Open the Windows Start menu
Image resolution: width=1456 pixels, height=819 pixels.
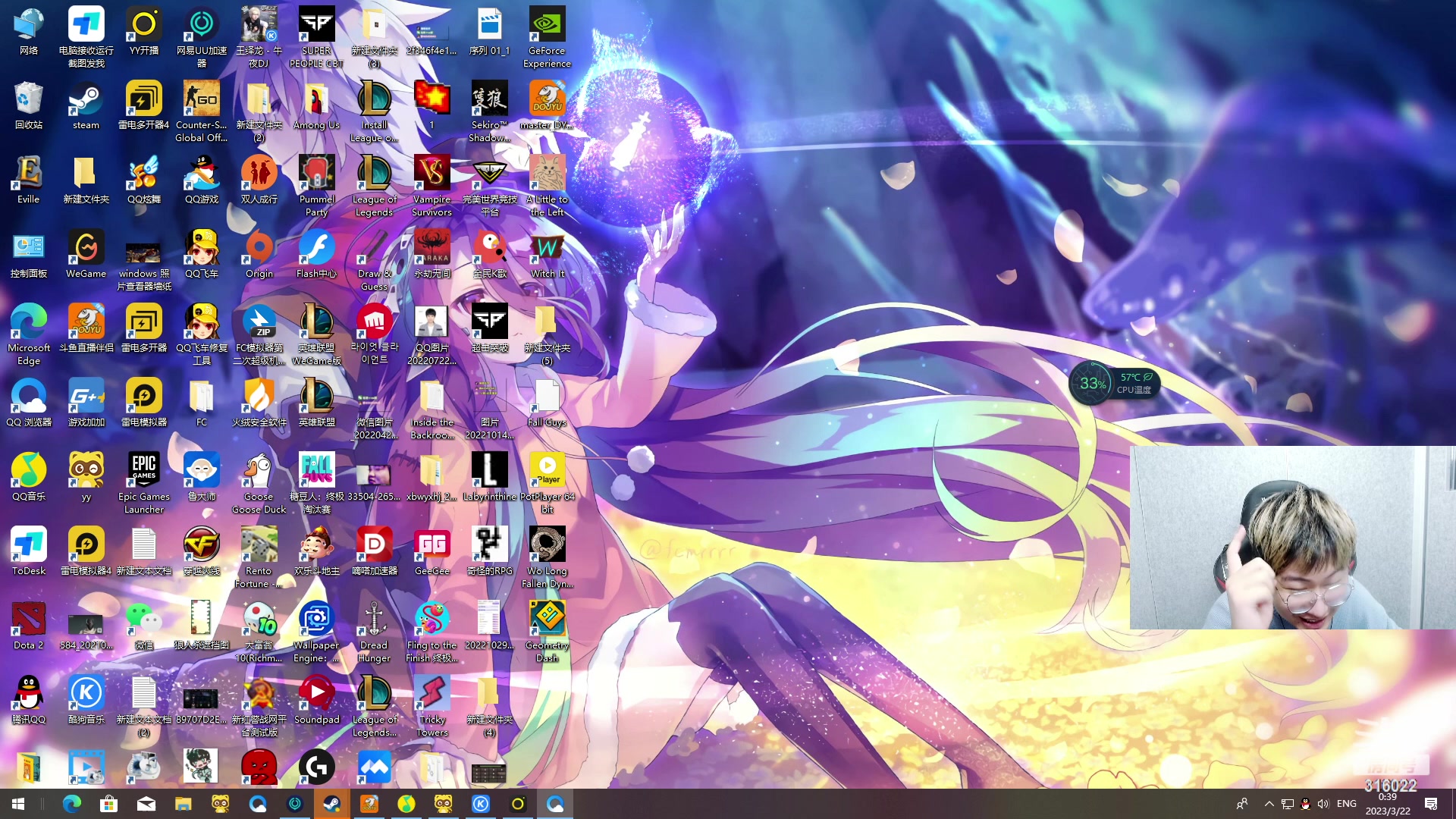[18, 804]
